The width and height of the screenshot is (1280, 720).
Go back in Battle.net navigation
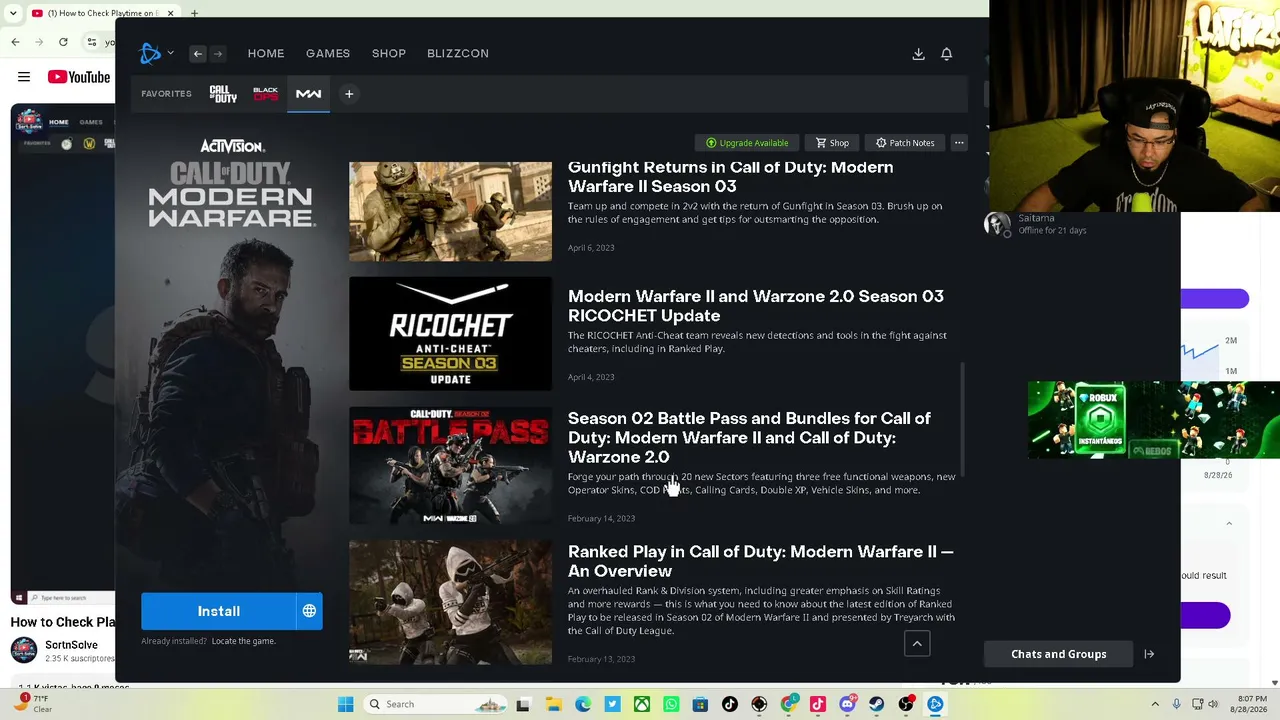198,54
